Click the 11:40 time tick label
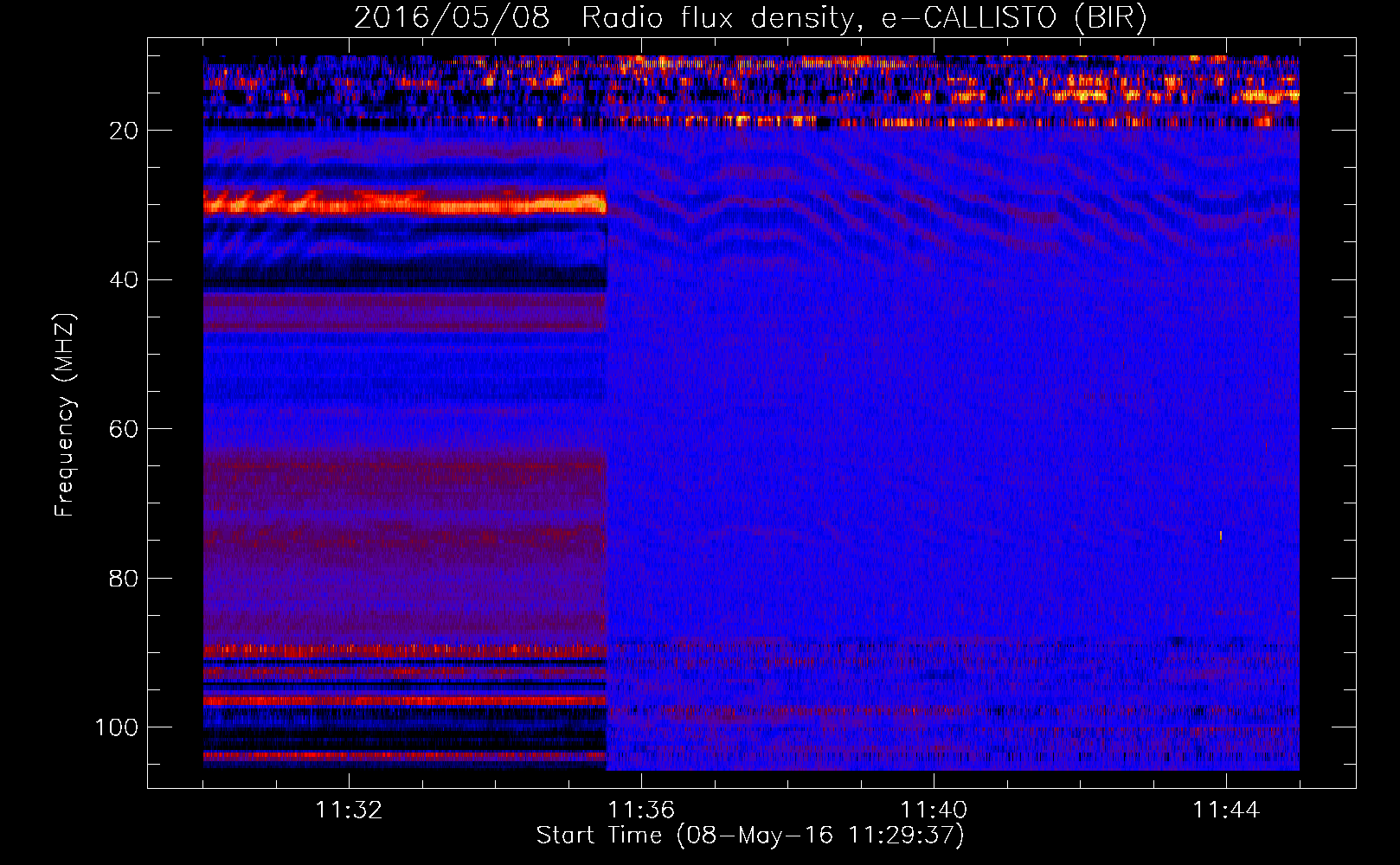The height and width of the screenshot is (865, 1400). (934, 810)
